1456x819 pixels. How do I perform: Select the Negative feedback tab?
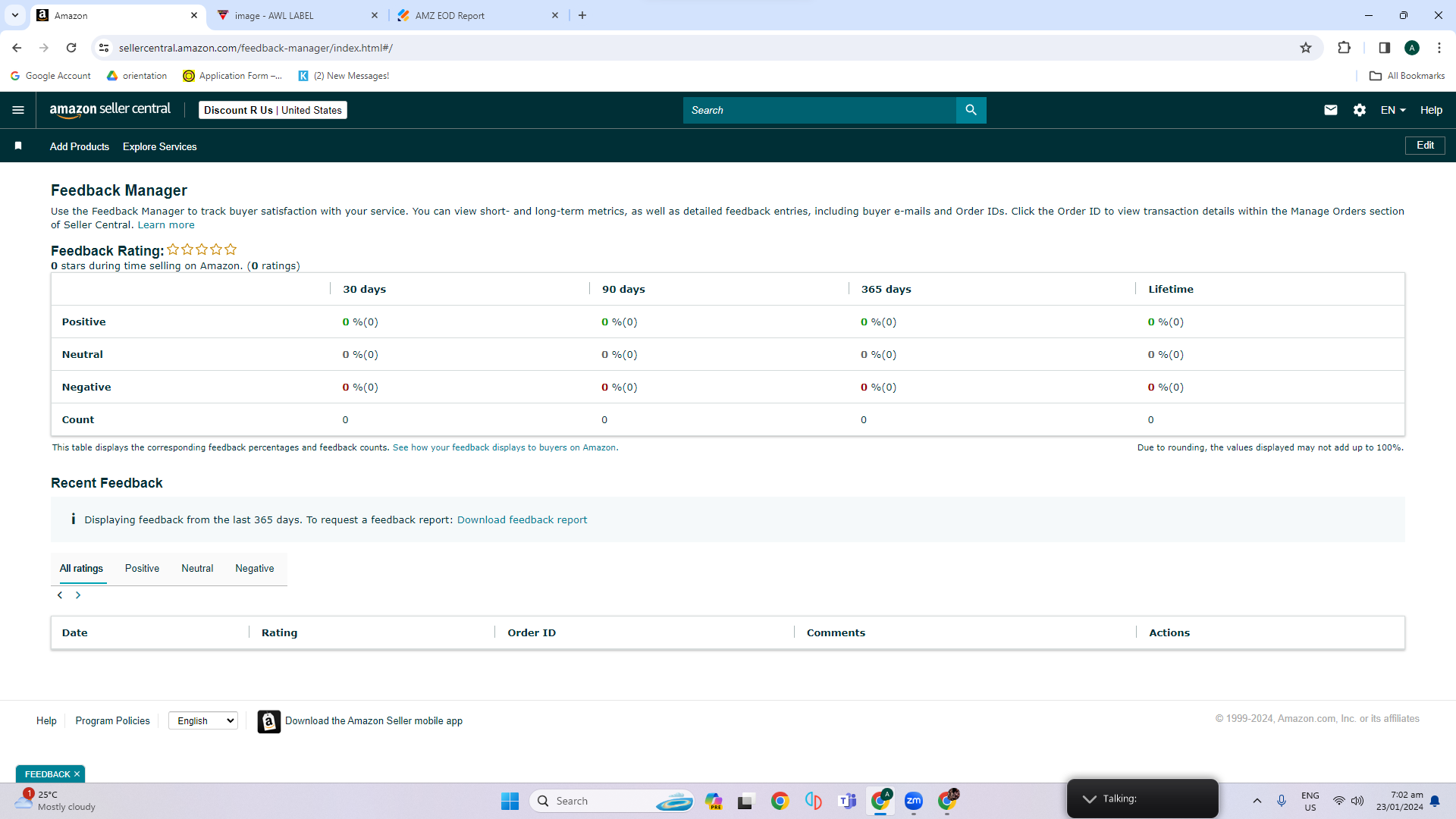[255, 568]
